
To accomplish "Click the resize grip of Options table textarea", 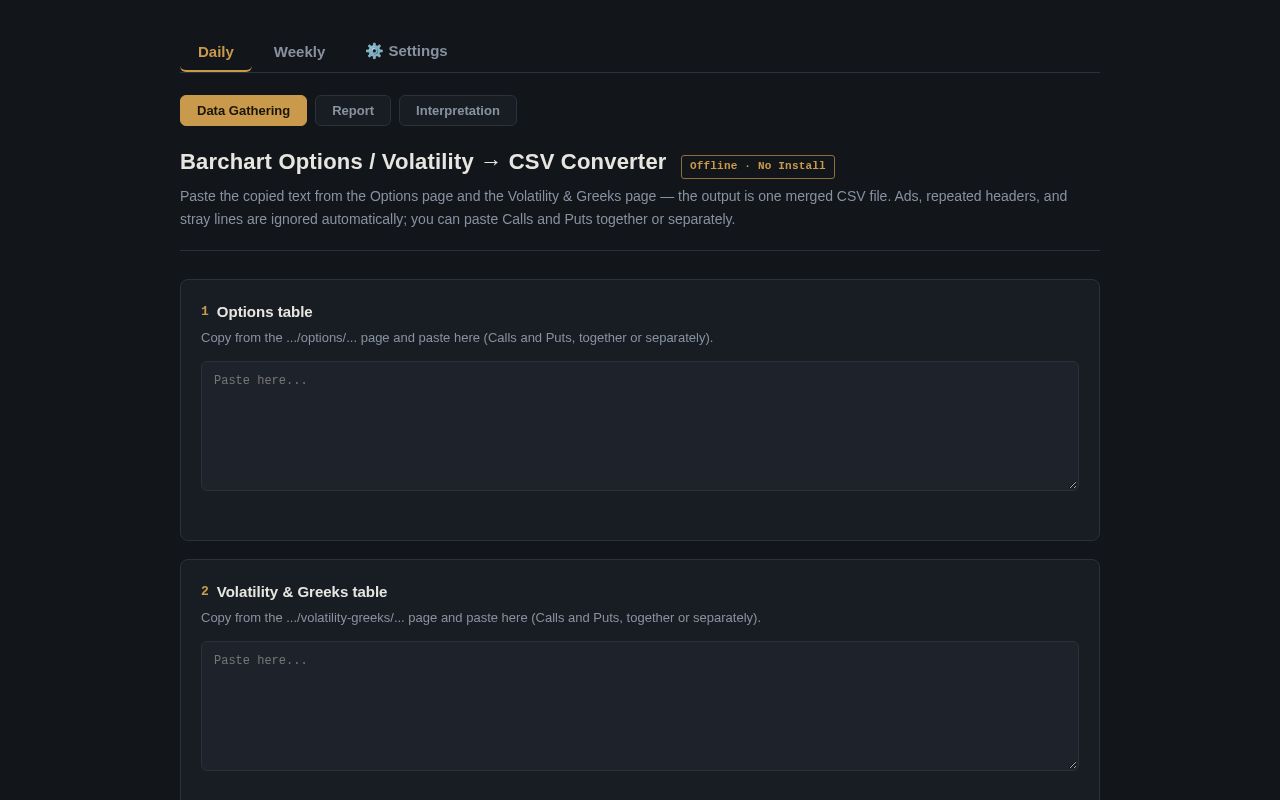I will (x=1072, y=484).
